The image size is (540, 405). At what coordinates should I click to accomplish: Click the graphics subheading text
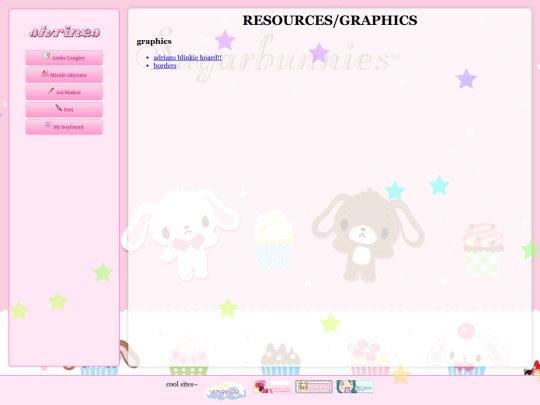(154, 41)
